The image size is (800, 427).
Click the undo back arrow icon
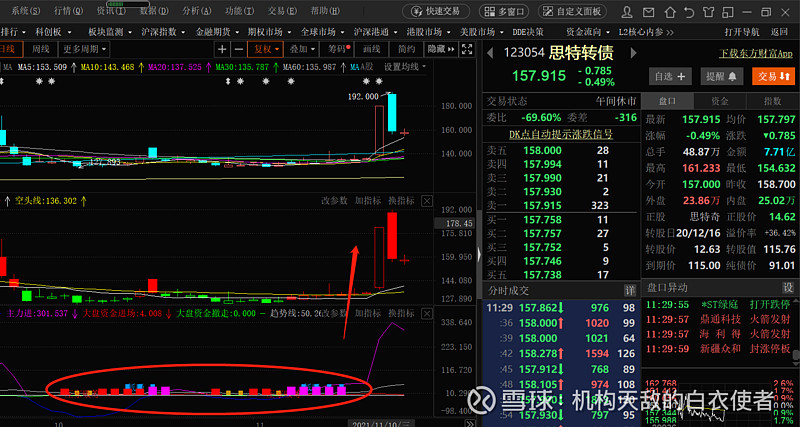tap(689, 12)
